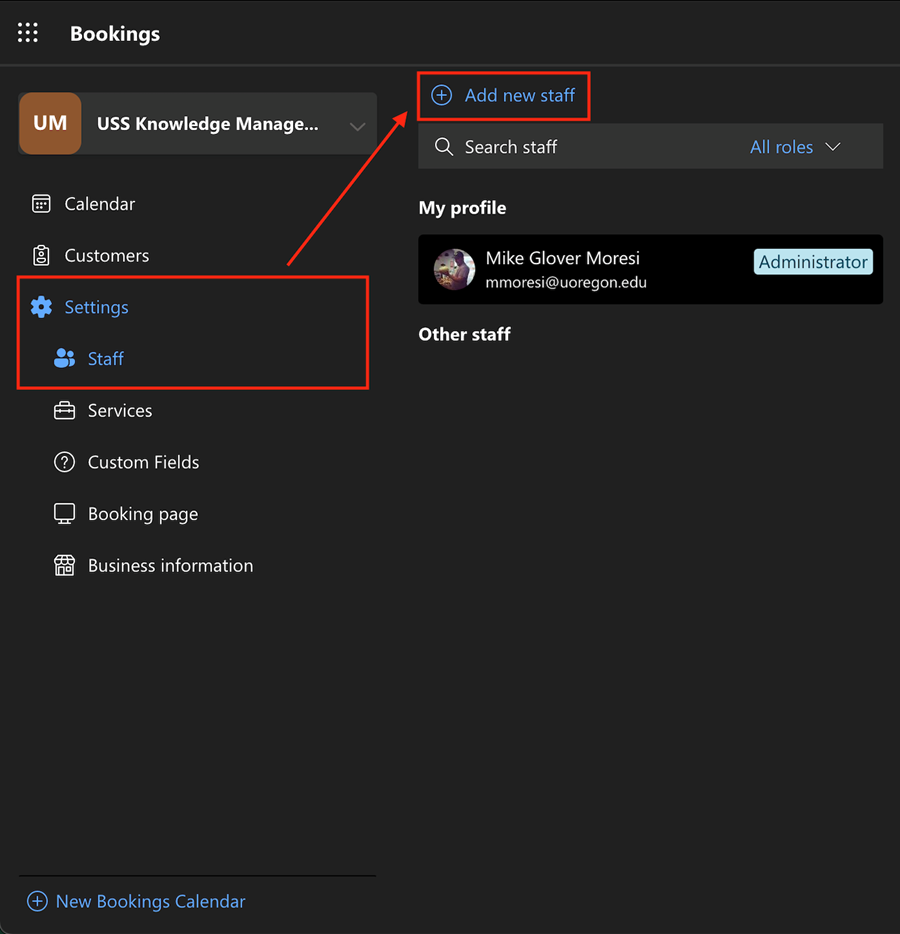The height and width of the screenshot is (934, 900).
Task: Click the UM calendar avatar tile
Action: [50, 123]
